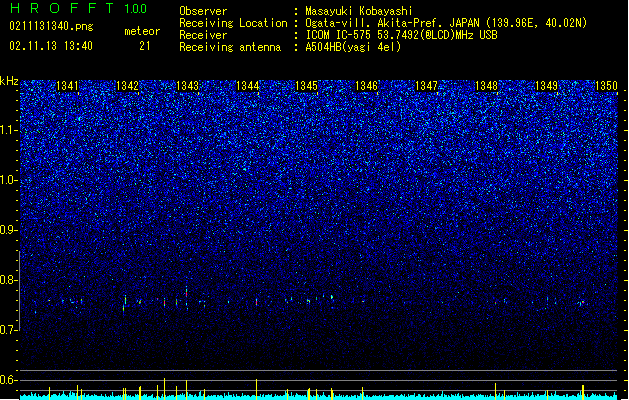The image size is (629, 400).
Task: Click the 0.8 kHz axis label
Action: pos(8,280)
